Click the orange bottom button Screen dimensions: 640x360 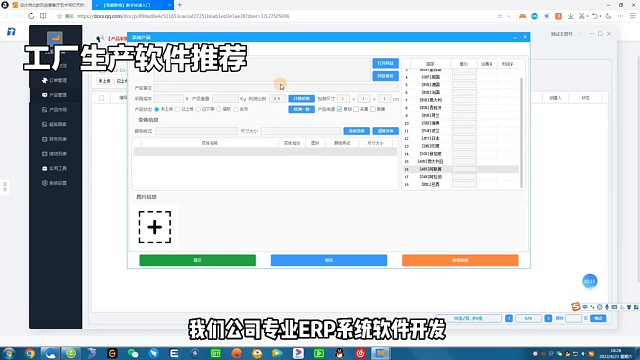click(460, 260)
